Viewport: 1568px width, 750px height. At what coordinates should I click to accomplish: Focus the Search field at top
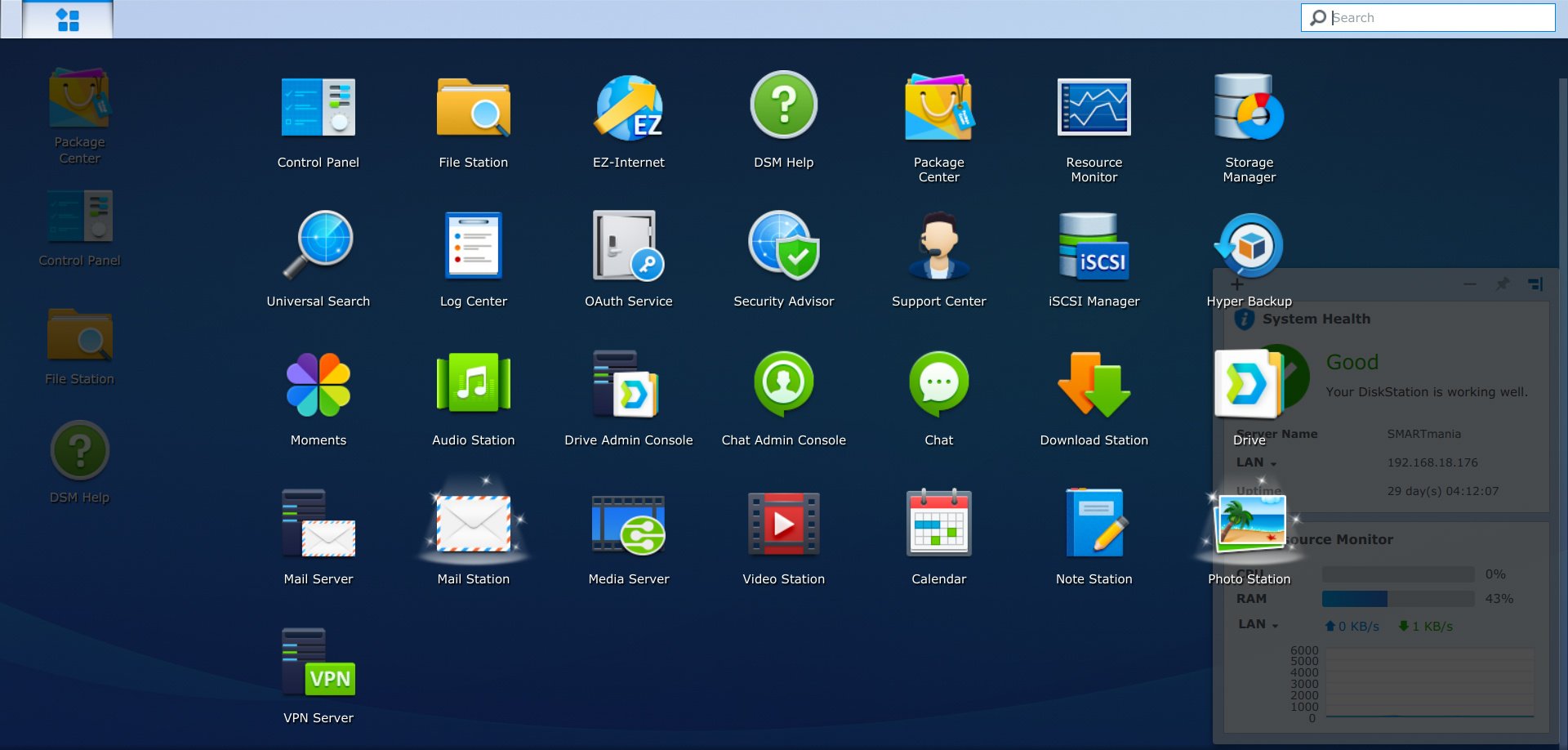pos(1428,18)
